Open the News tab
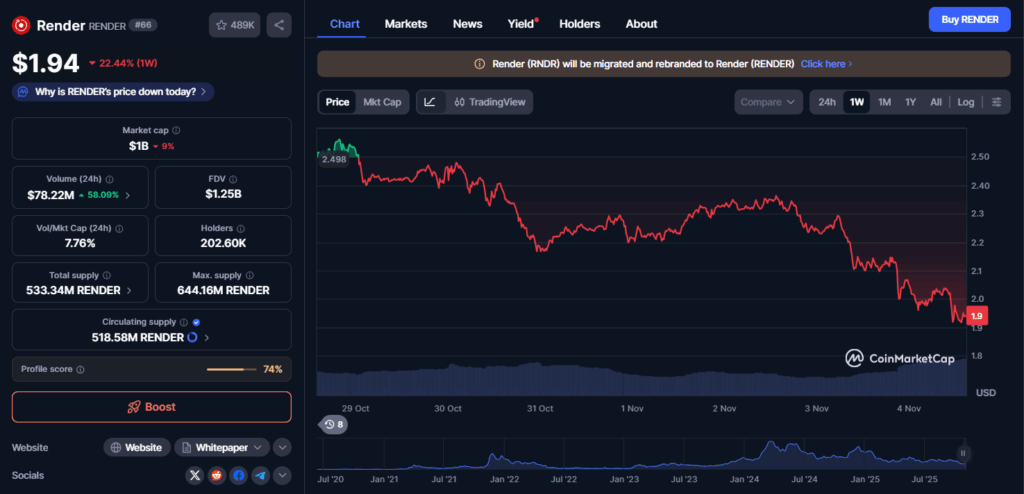Image resolution: width=1024 pixels, height=494 pixels. (468, 24)
